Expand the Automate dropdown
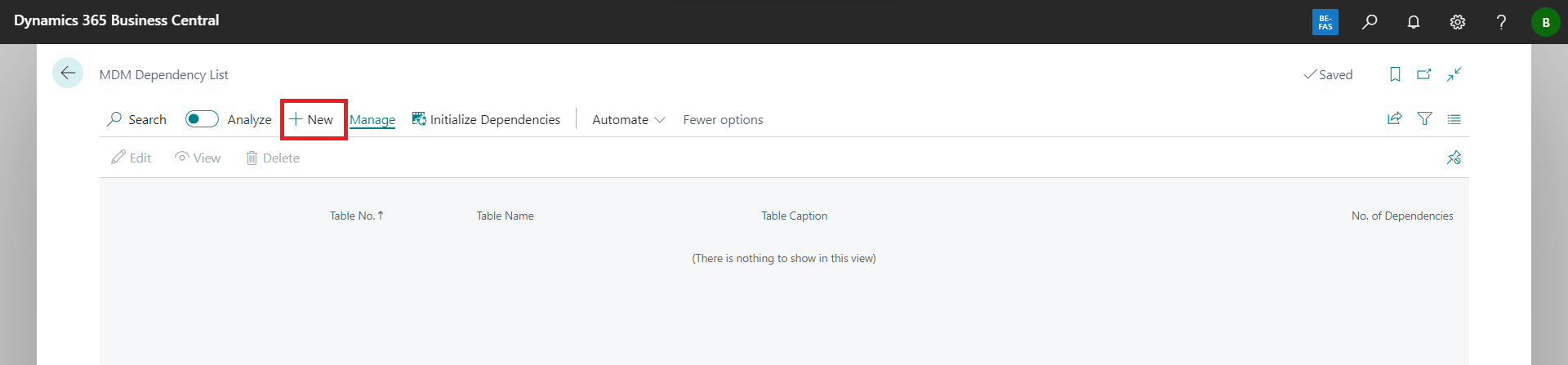Viewport: 1568px width, 365px height. (628, 119)
